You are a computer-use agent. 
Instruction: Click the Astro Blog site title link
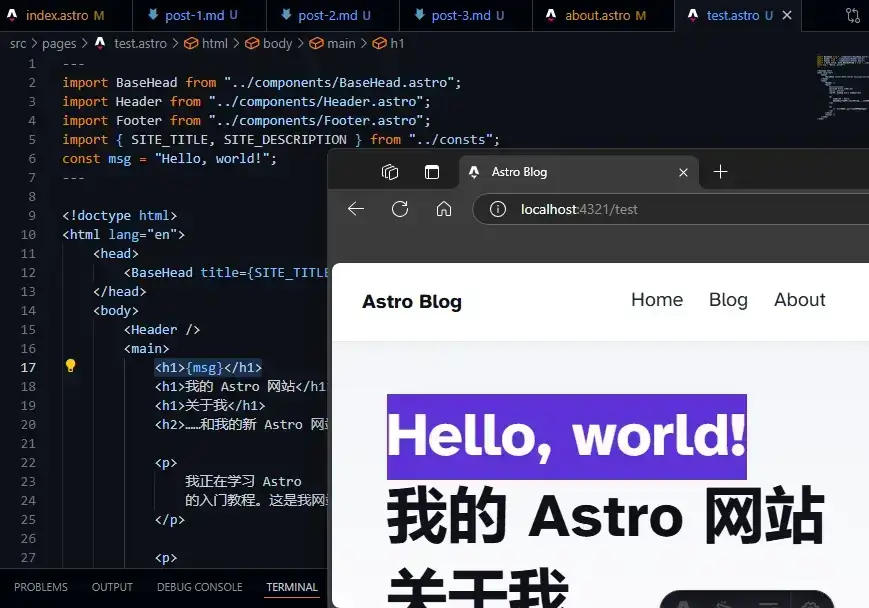tap(411, 302)
